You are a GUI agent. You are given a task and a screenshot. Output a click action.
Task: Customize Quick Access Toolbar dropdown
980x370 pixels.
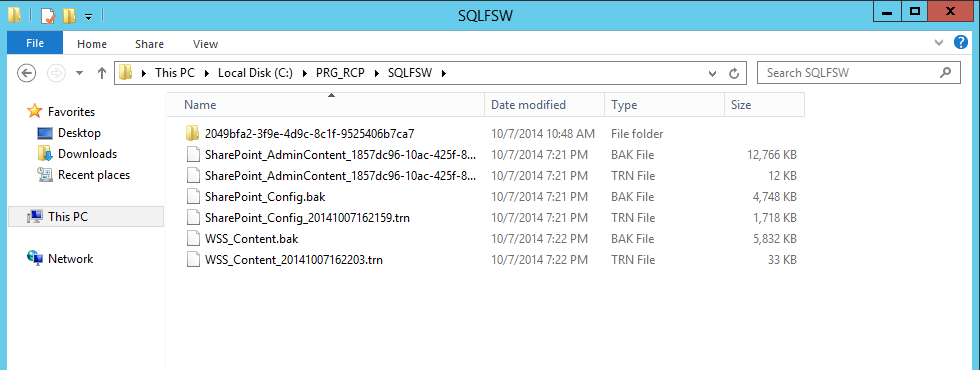point(88,17)
